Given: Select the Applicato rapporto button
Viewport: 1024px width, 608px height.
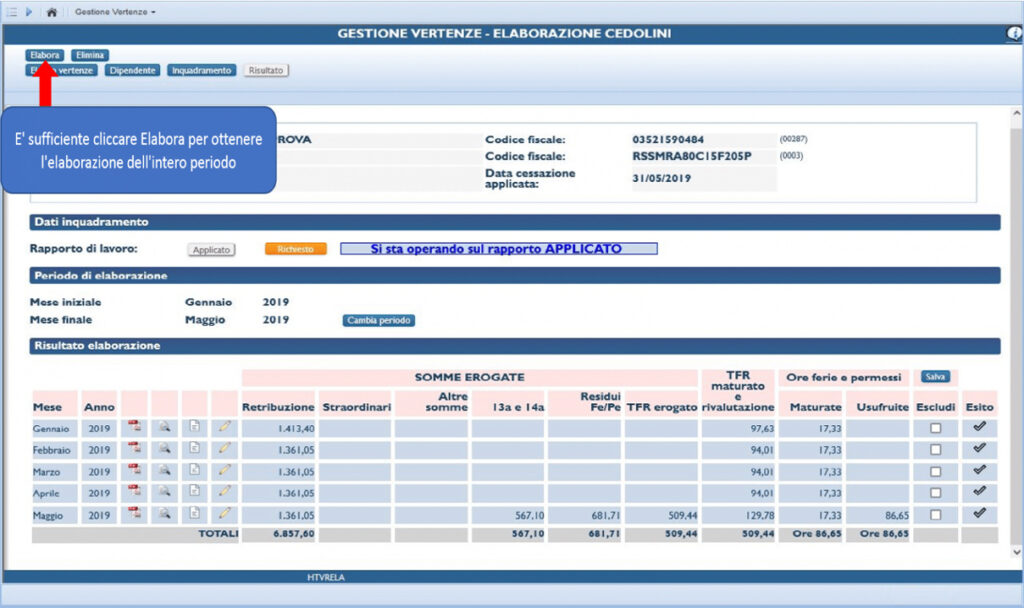Looking at the screenshot, I should point(212,249).
